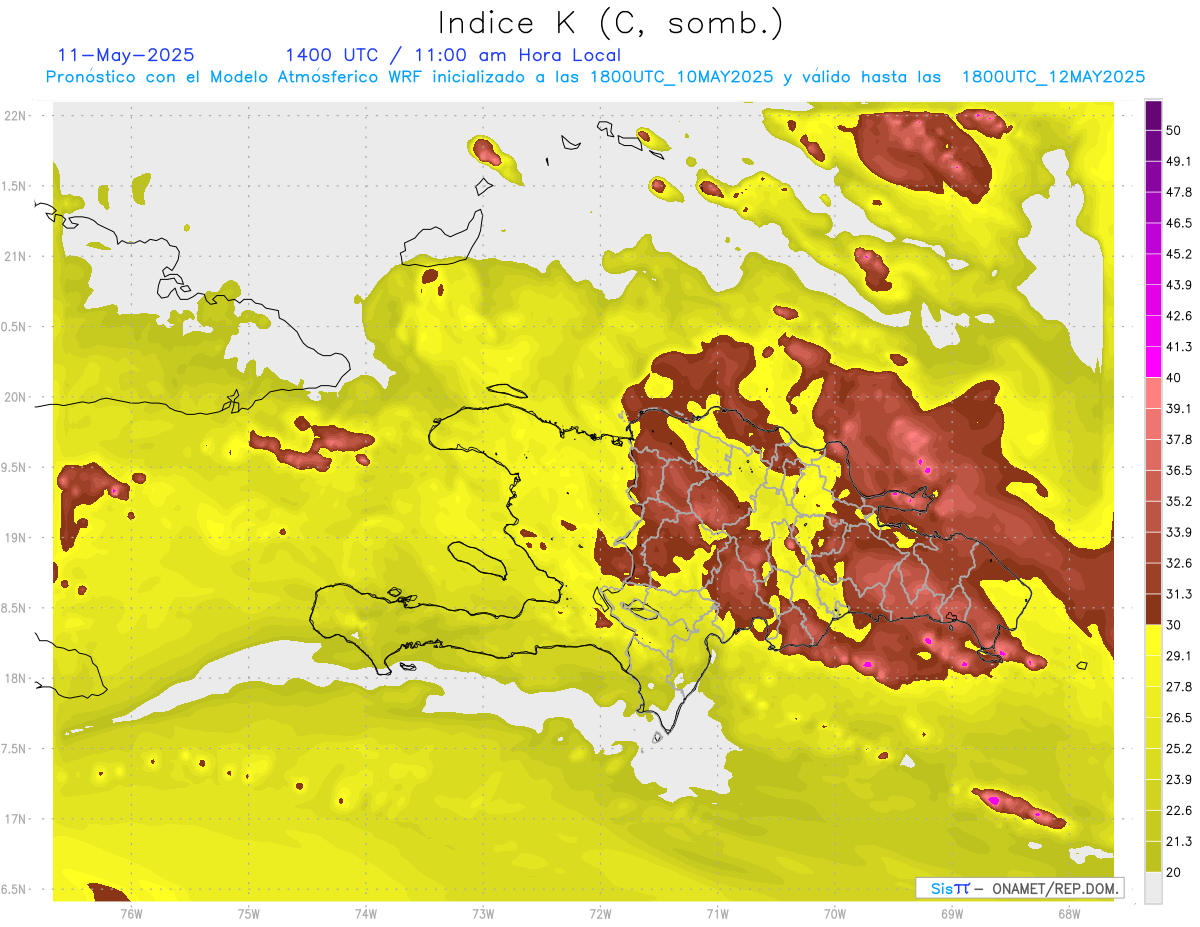
Task: Click the color bar value "23.9"
Action: pos(1179,780)
